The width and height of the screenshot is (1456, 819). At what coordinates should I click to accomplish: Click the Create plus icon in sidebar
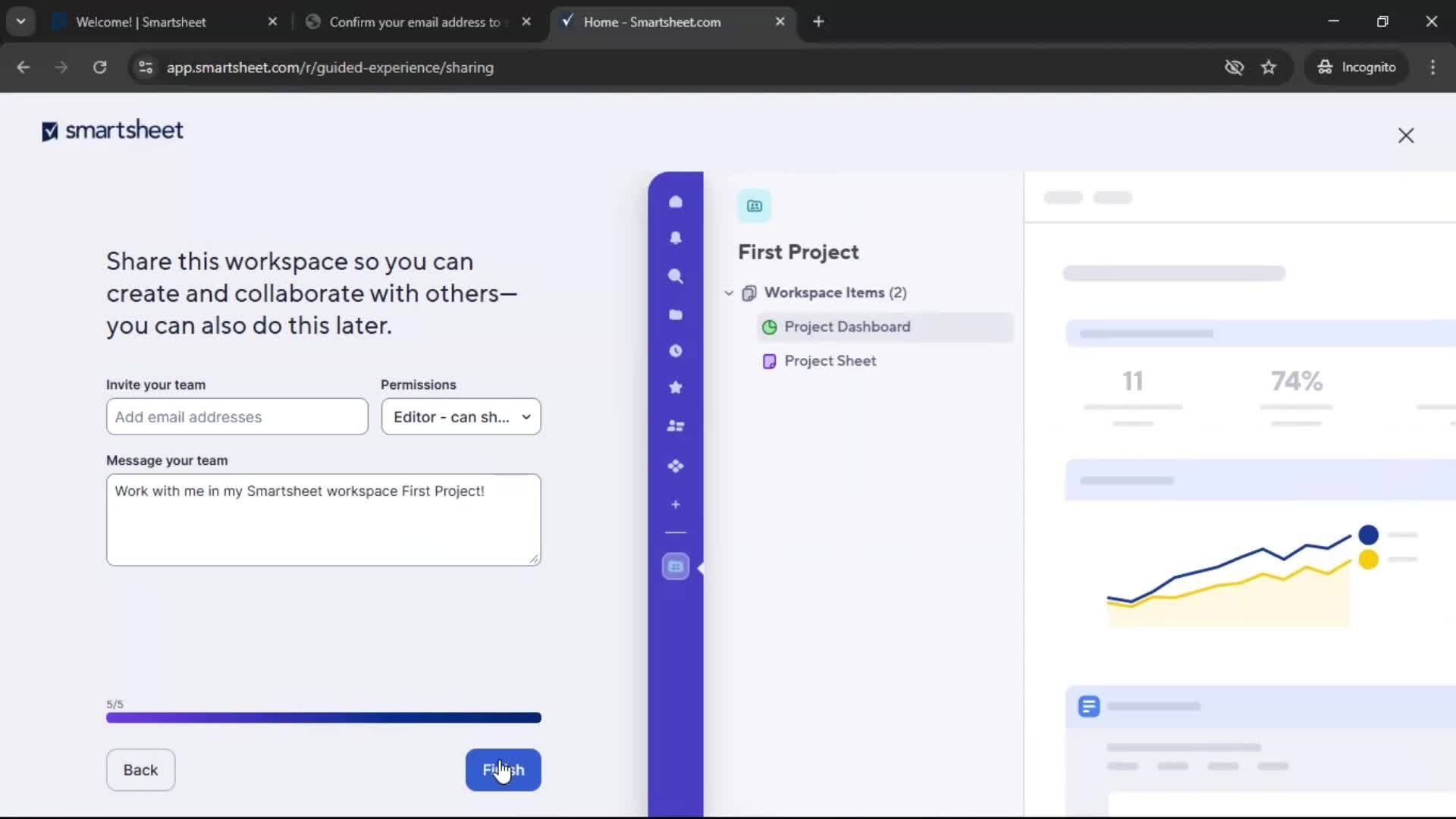(x=676, y=504)
